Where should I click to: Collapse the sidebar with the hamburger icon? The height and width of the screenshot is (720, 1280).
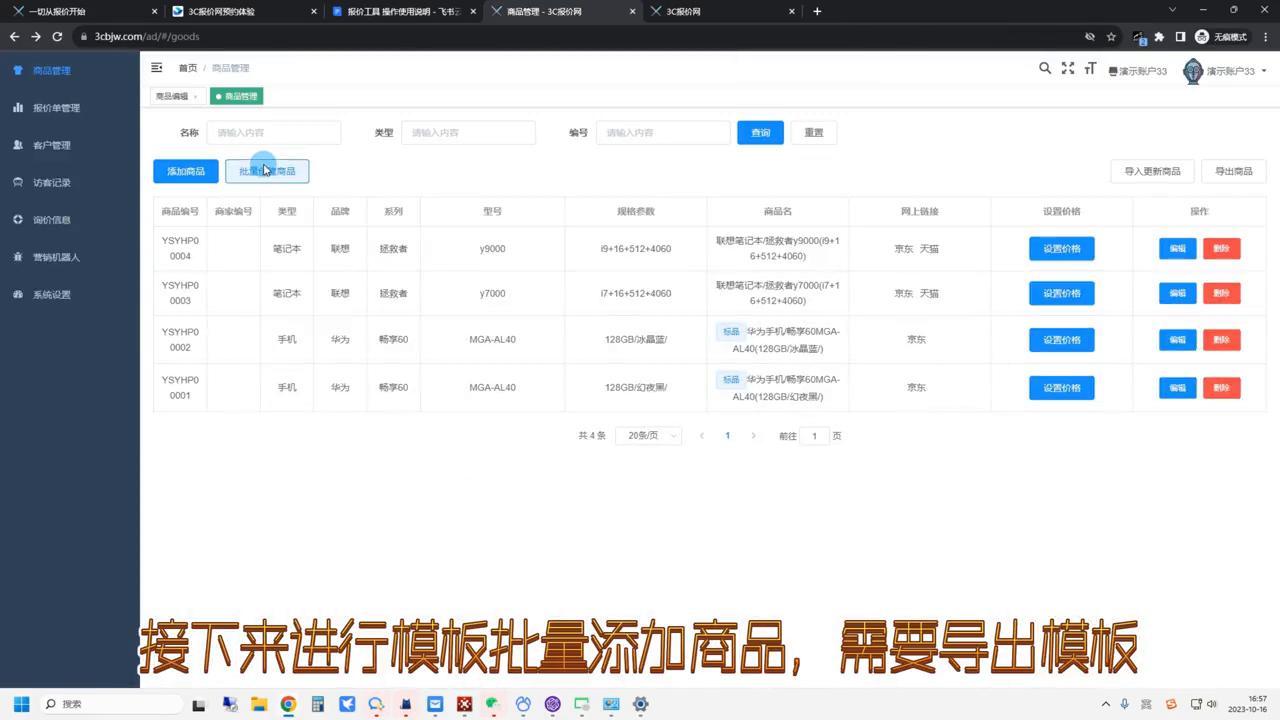coord(156,67)
